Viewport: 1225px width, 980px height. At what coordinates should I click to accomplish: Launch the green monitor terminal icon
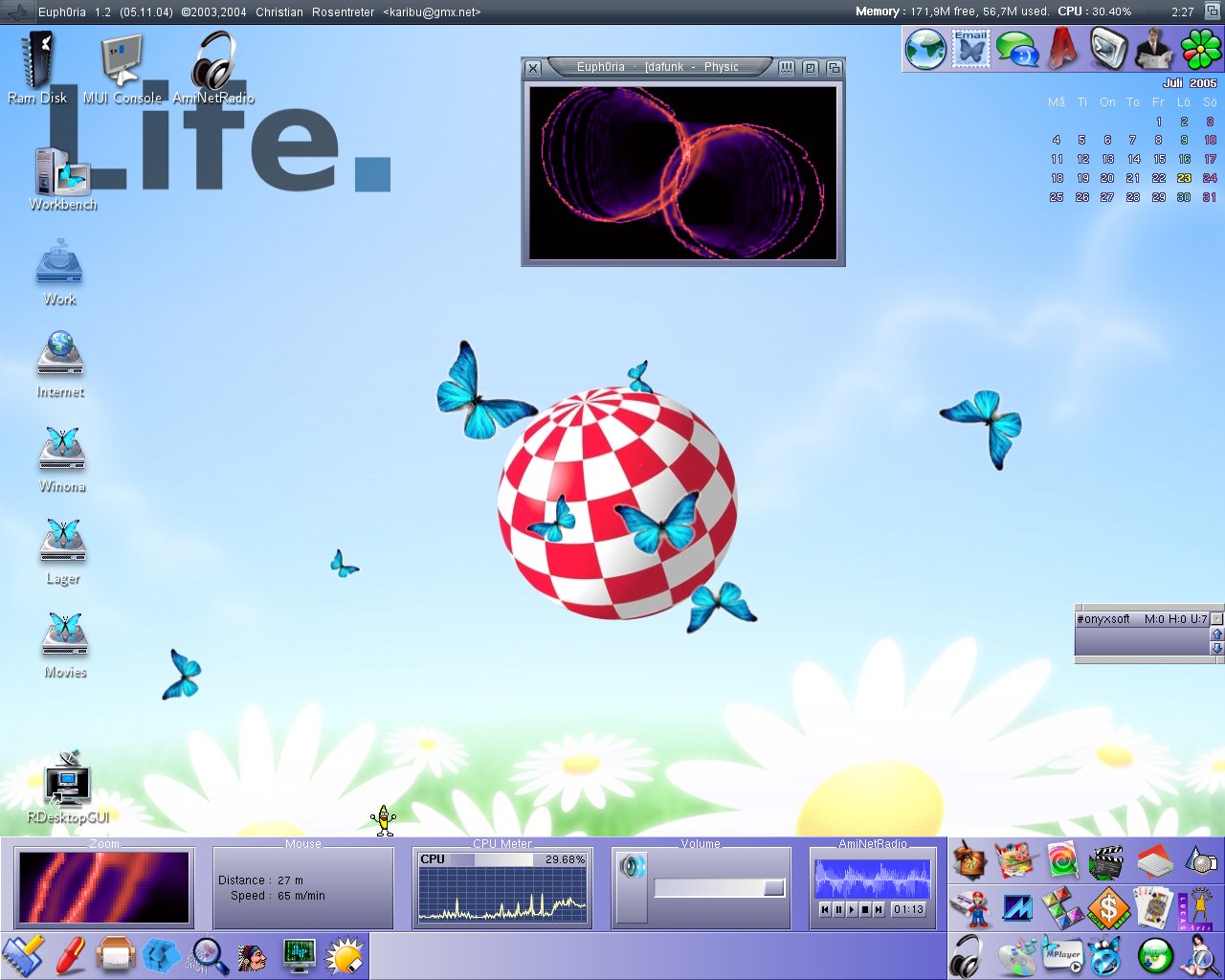click(x=300, y=955)
